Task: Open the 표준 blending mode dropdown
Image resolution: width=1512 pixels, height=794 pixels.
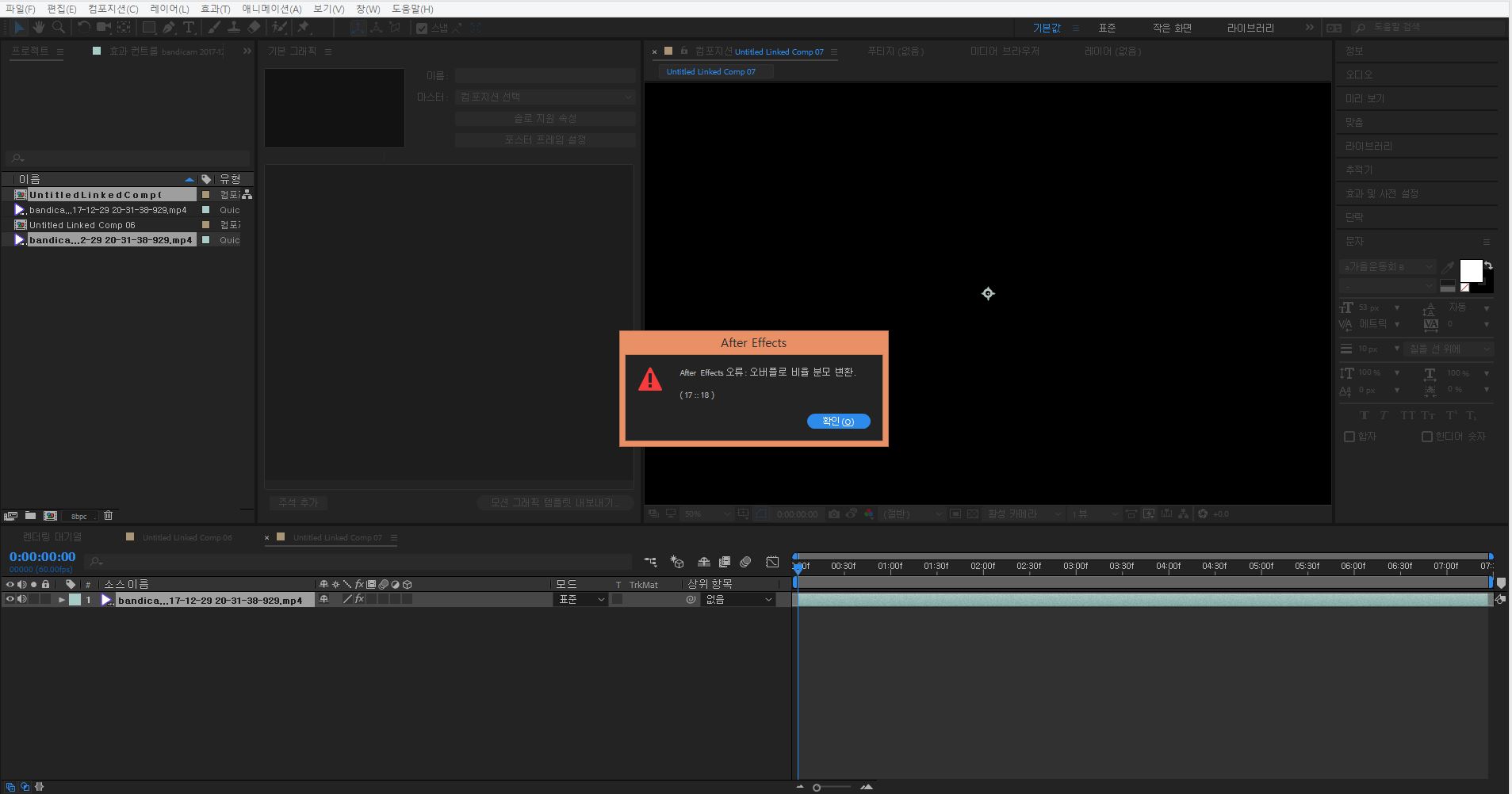Action: click(581, 600)
